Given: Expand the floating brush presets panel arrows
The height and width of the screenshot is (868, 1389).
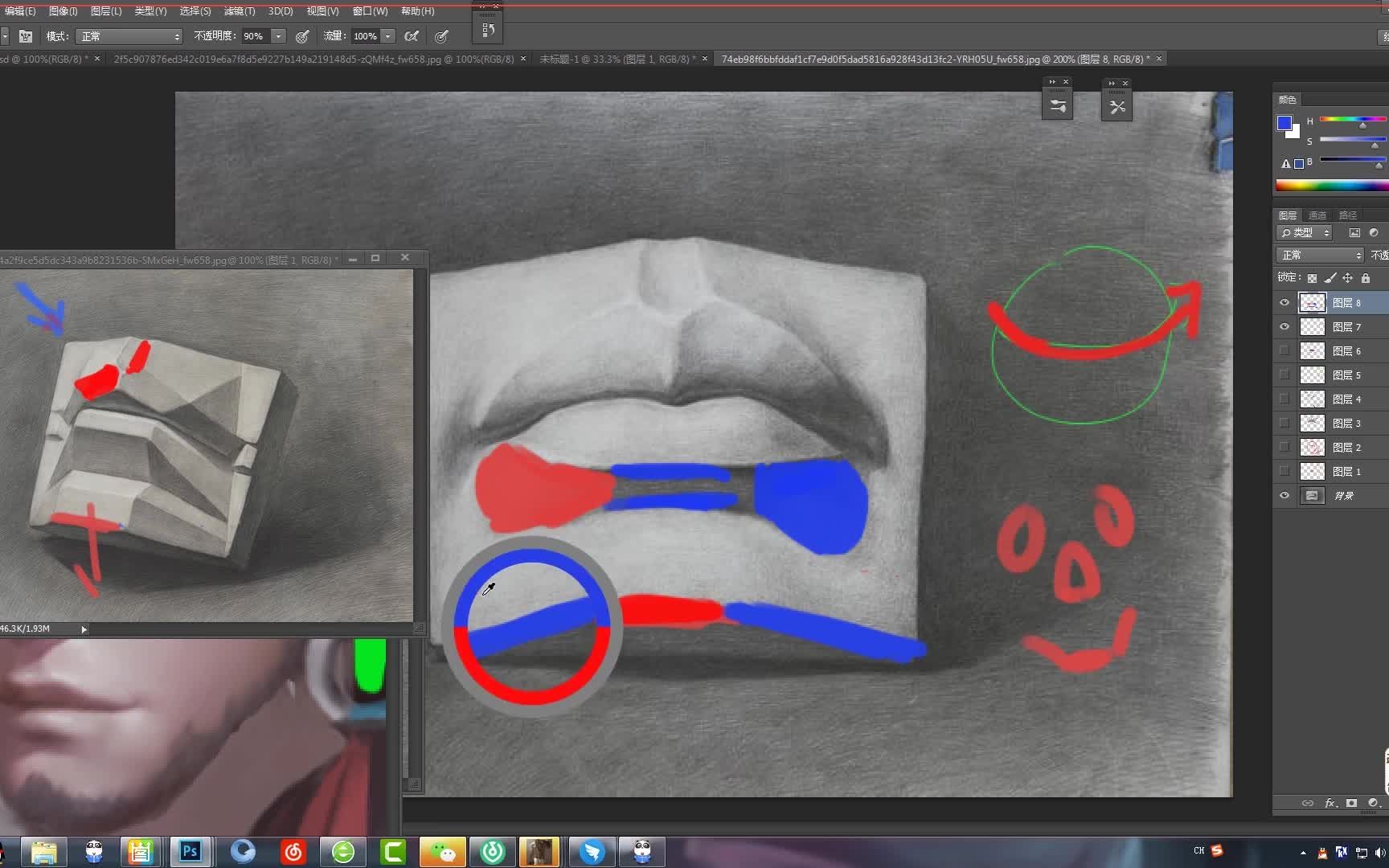Looking at the screenshot, I should (1051, 82).
